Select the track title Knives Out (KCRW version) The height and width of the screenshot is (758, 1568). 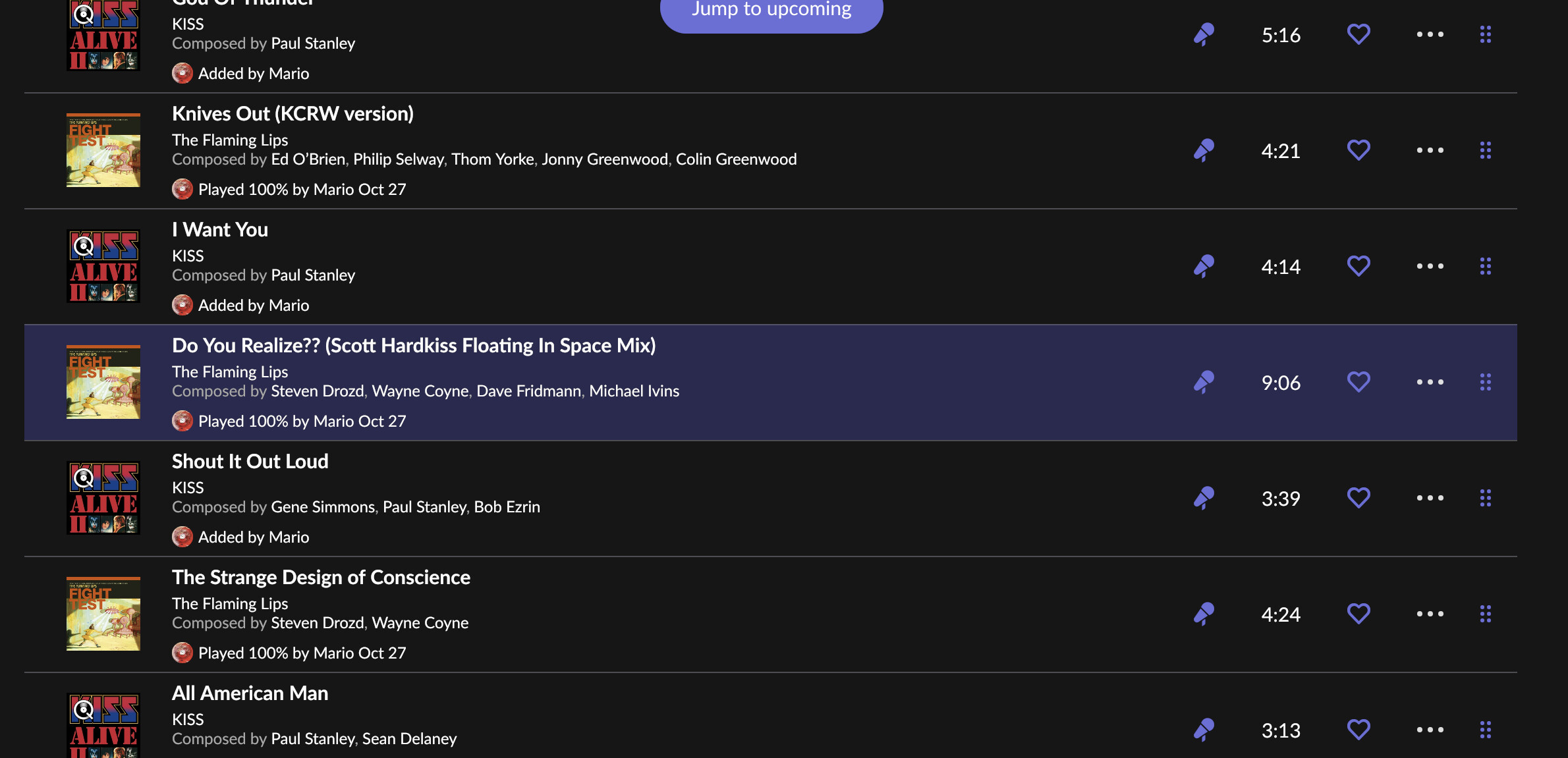(x=293, y=114)
